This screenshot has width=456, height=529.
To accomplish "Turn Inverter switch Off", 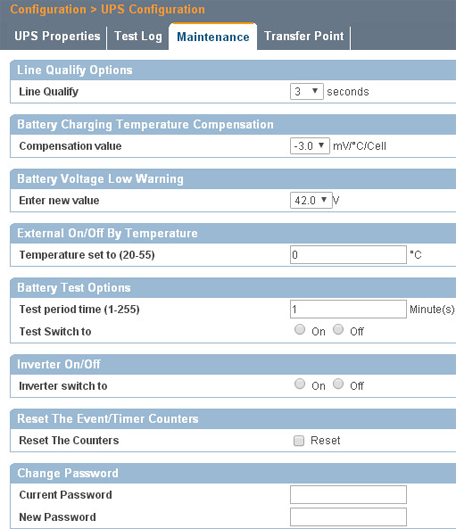I will coord(338,384).
